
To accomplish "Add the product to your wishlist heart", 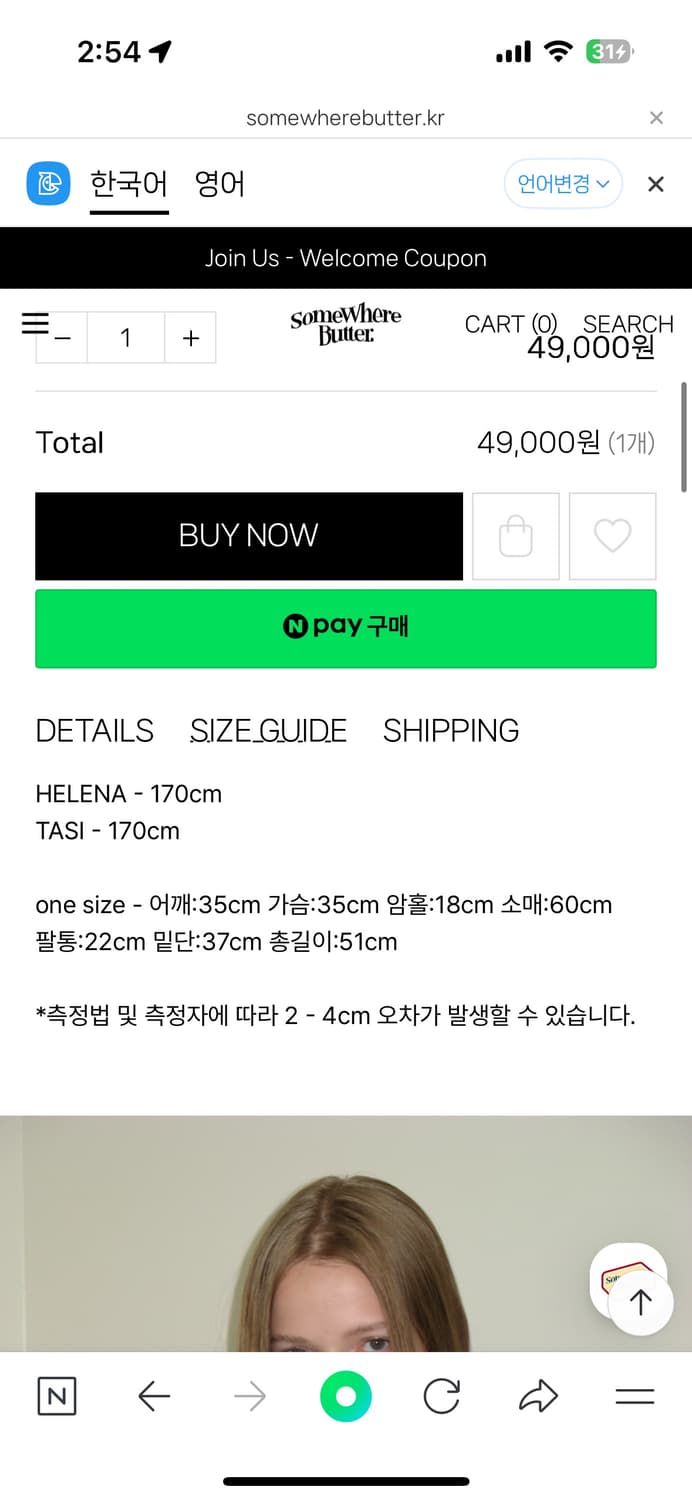I will [612, 536].
